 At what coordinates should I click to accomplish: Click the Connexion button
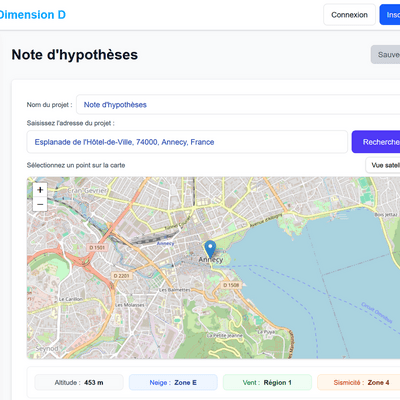click(349, 15)
